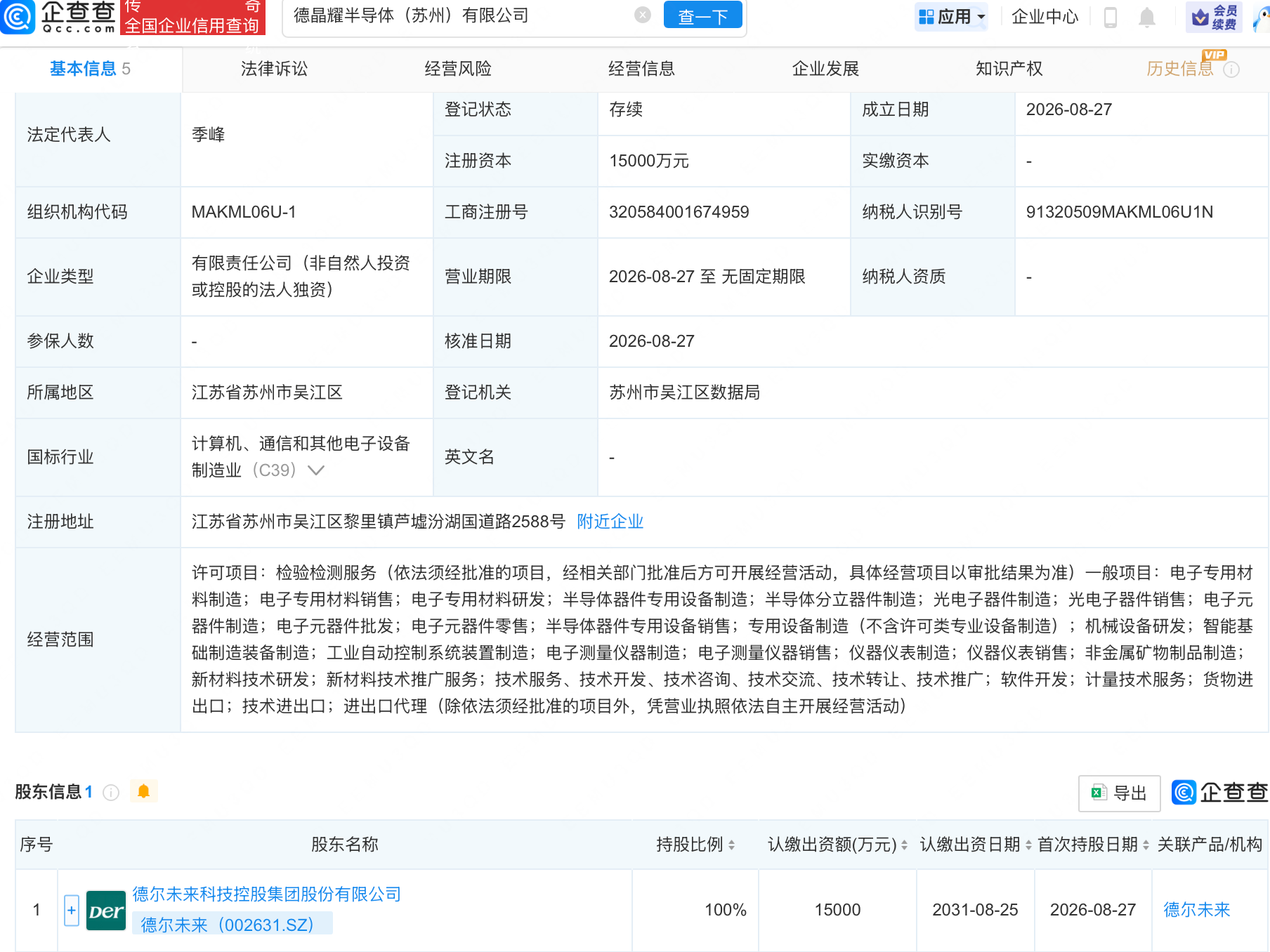Click the 15000 subscribed capital cell
1270x952 pixels.
pyautogui.click(x=837, y=910)
